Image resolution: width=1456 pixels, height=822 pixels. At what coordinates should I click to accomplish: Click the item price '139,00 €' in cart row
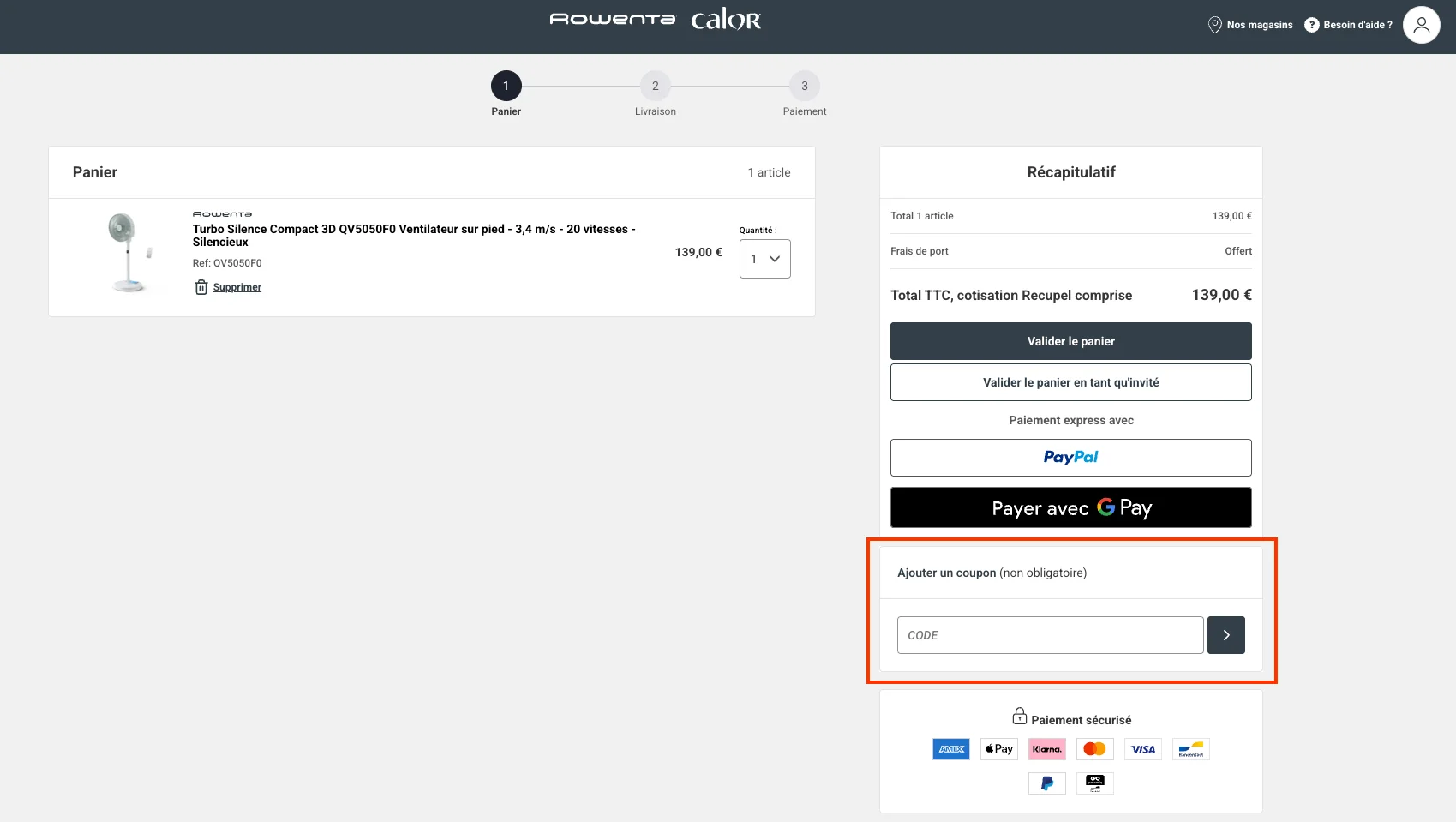tap(698, 252)
